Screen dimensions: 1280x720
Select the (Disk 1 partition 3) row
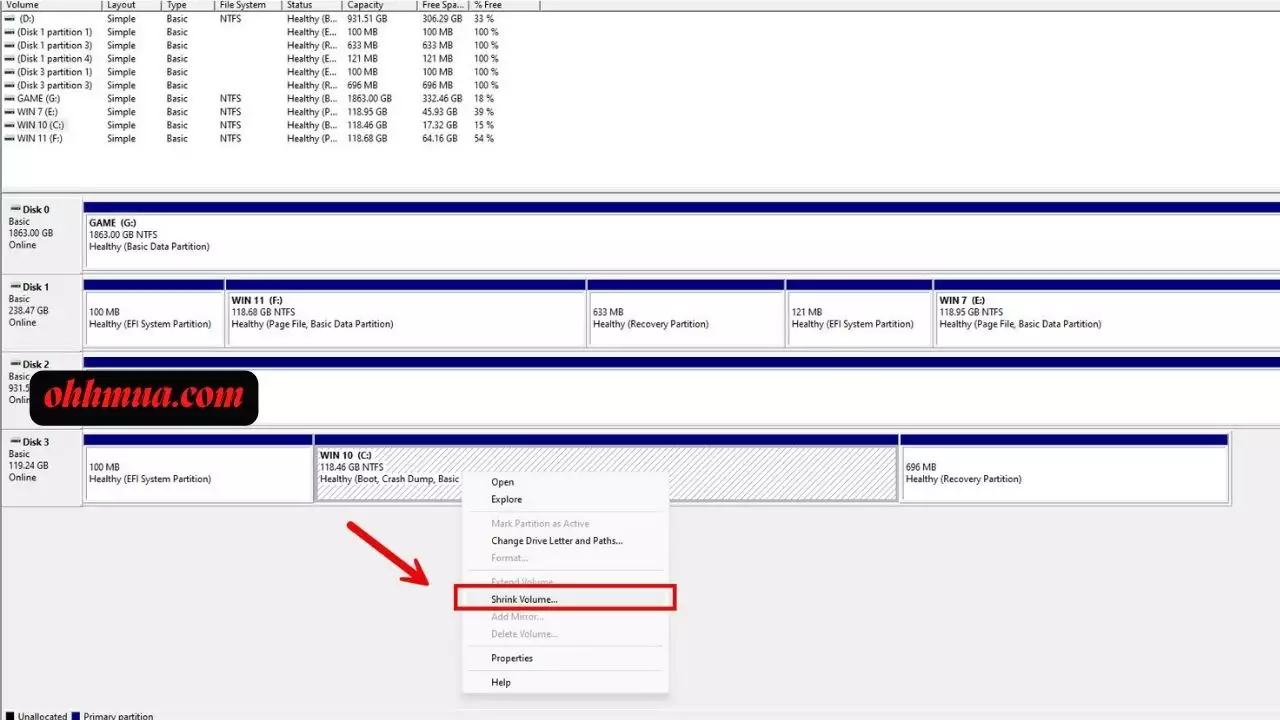pos(270,45)
